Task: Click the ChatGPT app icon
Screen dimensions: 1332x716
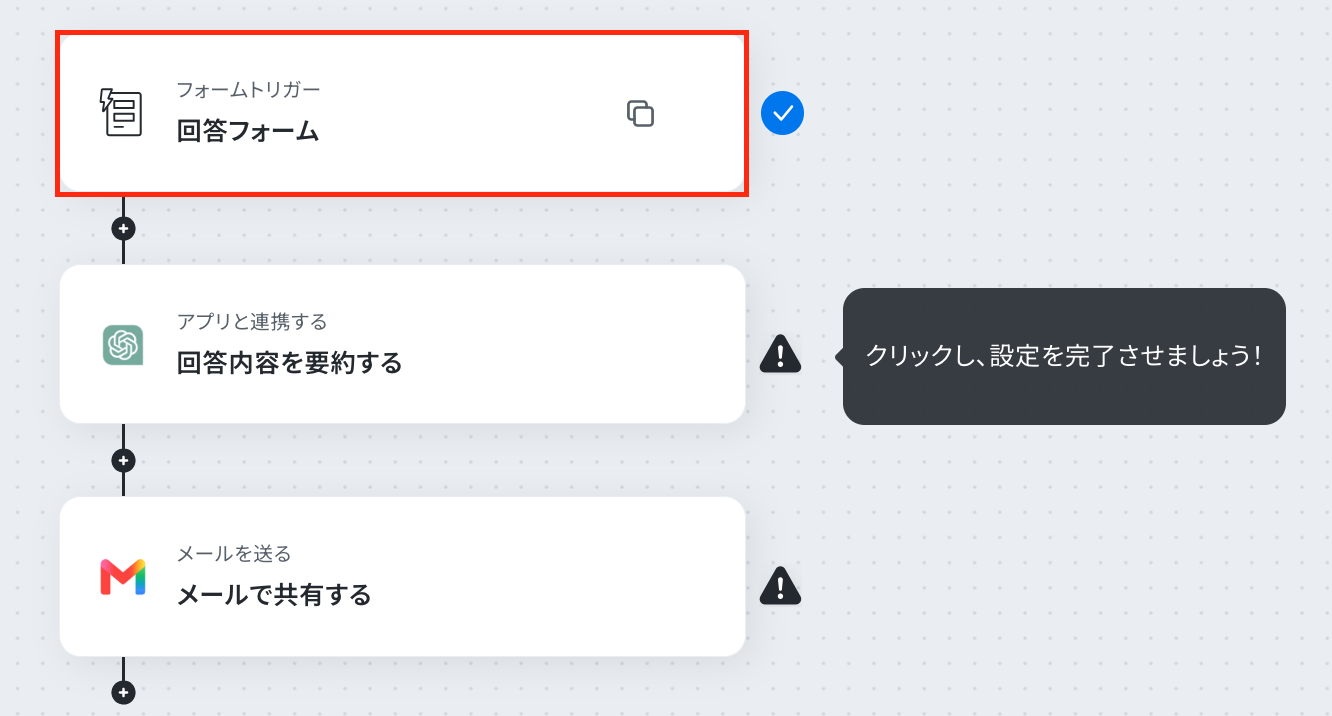Action: point(122,345)
